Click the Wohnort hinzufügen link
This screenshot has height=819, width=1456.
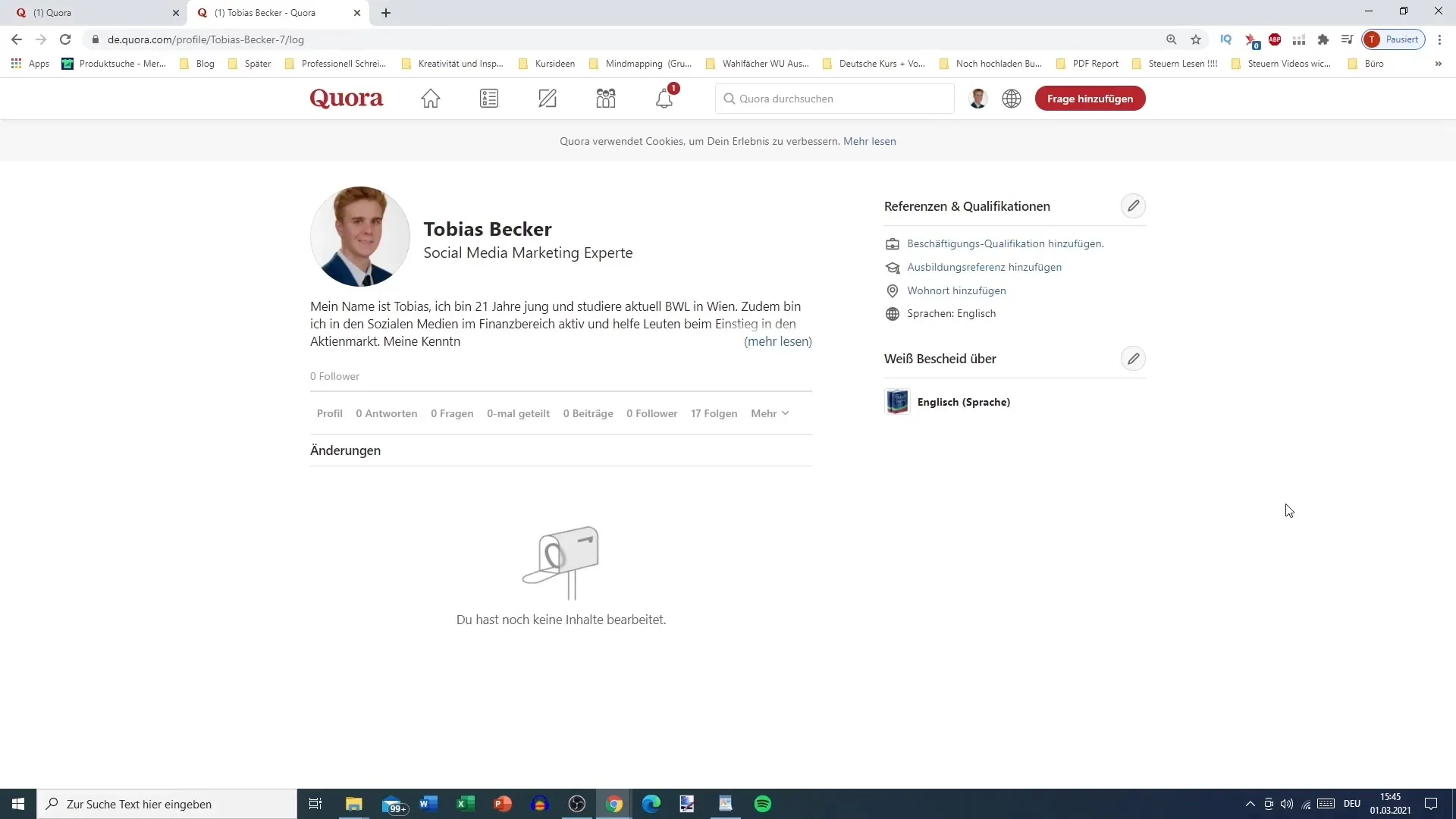click(x=956, y=290)
